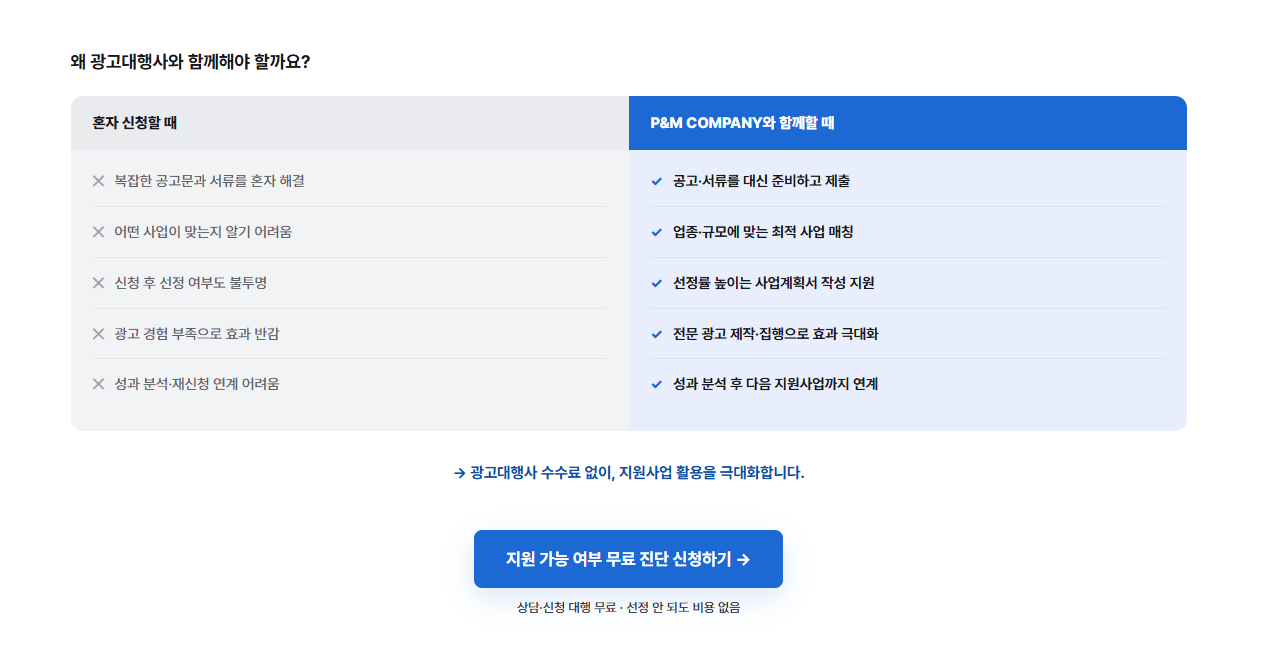This screenshot has height=664, width=1263.
Task: Click the text 선정률 높이는 사업계획서 작성 지원
Action: (x=774, y=283)
